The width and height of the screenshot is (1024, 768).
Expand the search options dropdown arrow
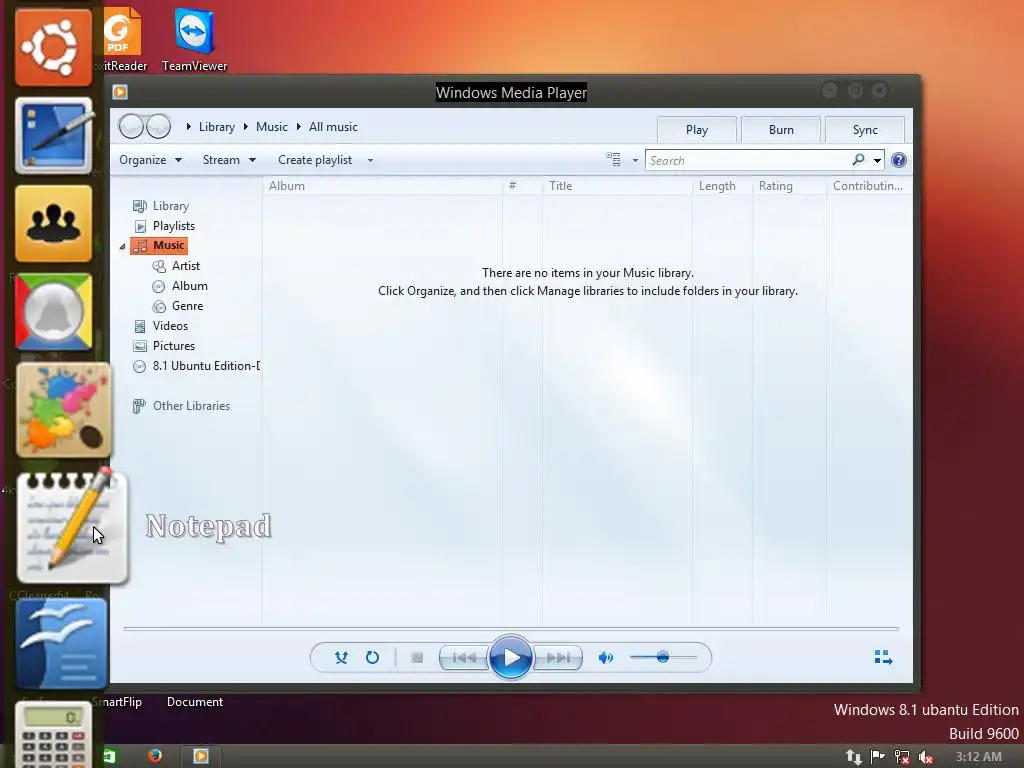(877, 161)
